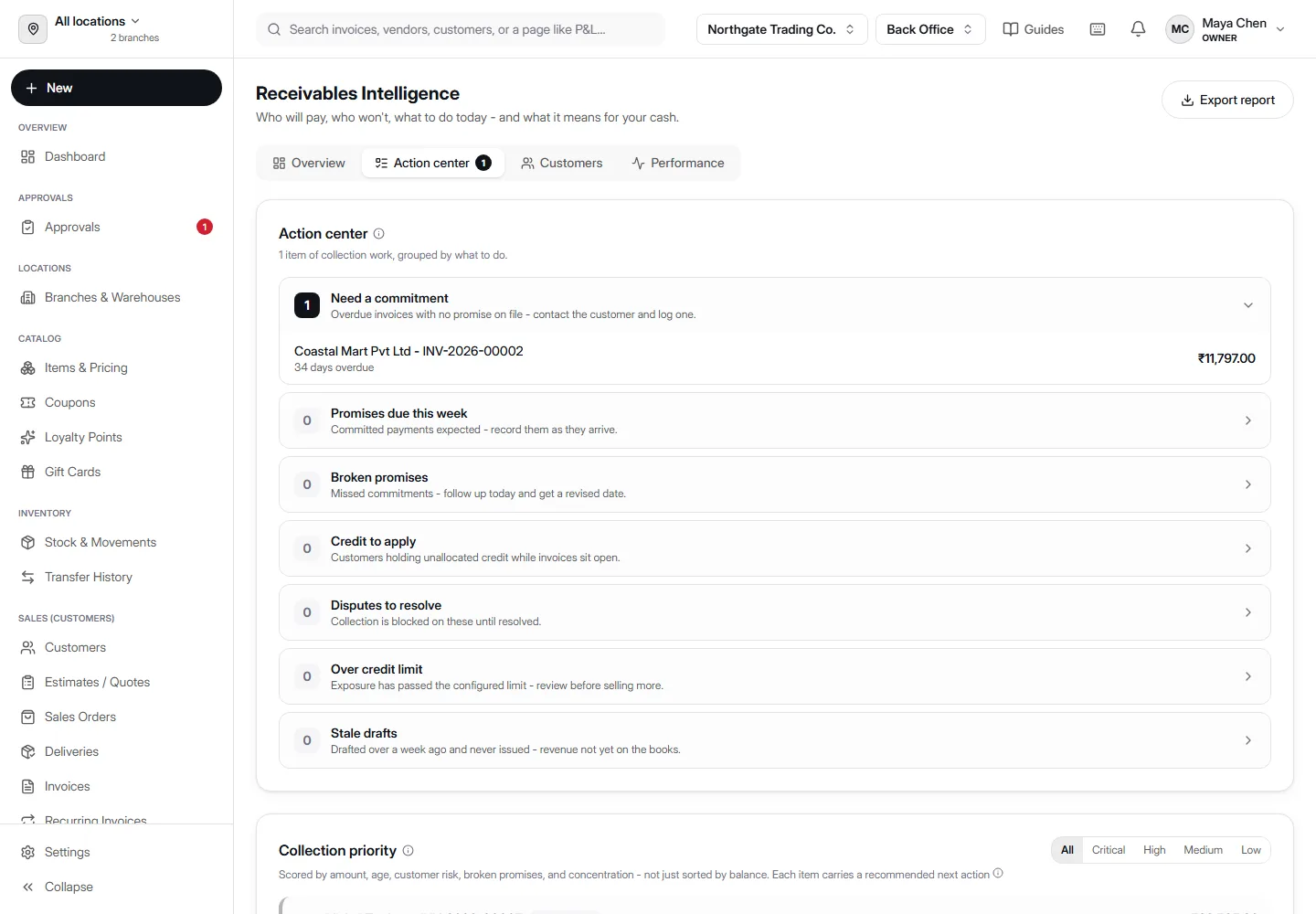Expand the Over credit limit section
The image size is (1316, 914).
coord(775,676)
